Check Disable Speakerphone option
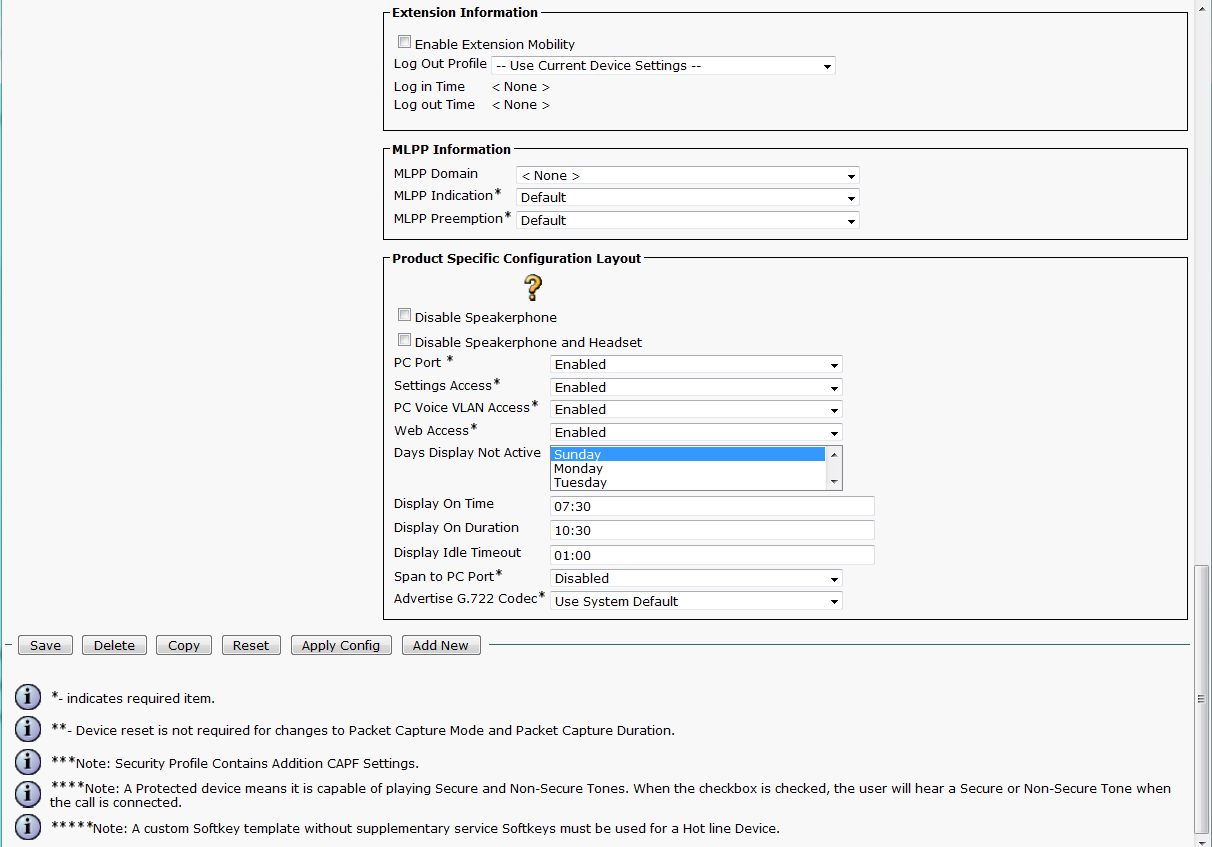 point(404,316)
